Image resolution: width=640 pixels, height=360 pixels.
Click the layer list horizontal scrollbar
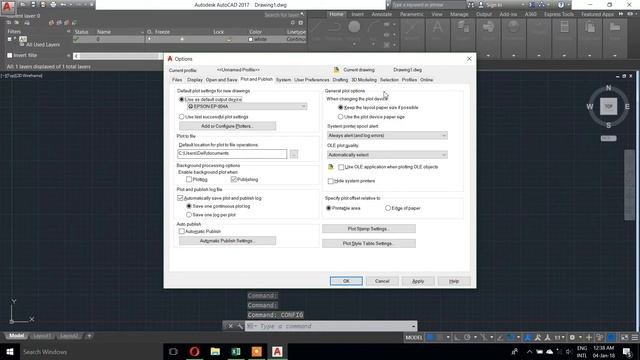point(118,56)
